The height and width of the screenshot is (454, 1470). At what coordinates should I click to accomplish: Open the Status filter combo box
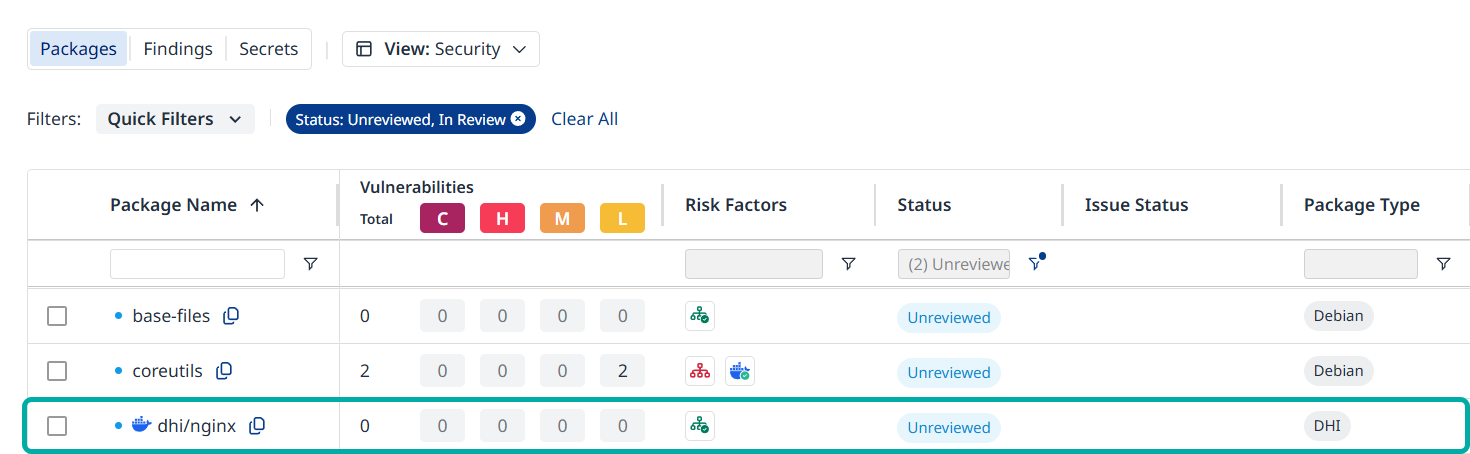[x=954, y=264]
